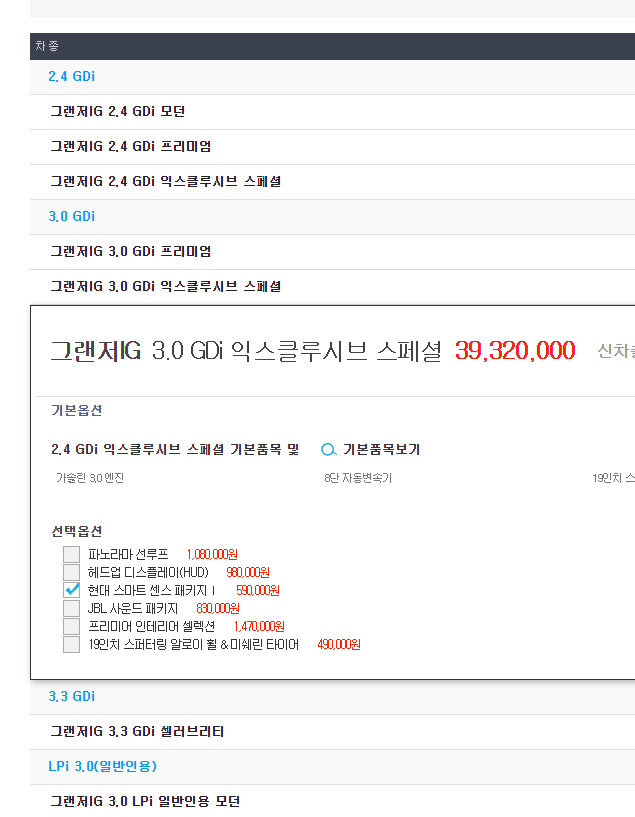Uncheck 현대 스마트 센스 패키지 I
The height and width of the screenshot is (817, 635).
(x=71, y=590)
